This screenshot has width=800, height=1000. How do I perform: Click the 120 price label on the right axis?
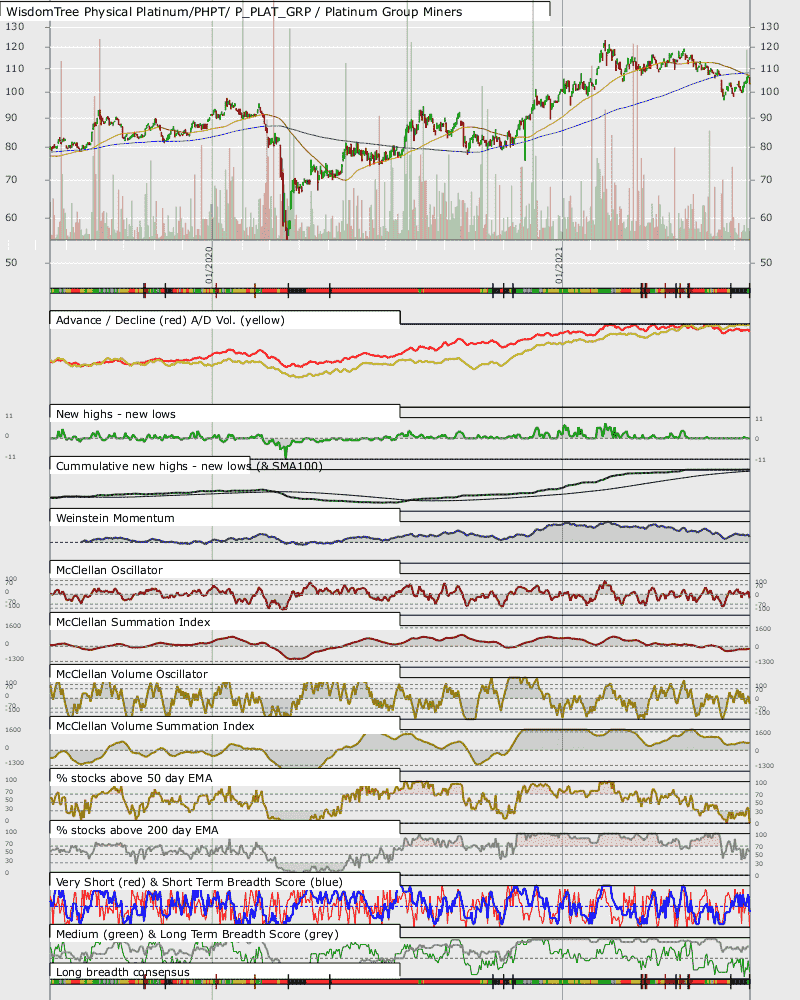[x=769, y=47]
